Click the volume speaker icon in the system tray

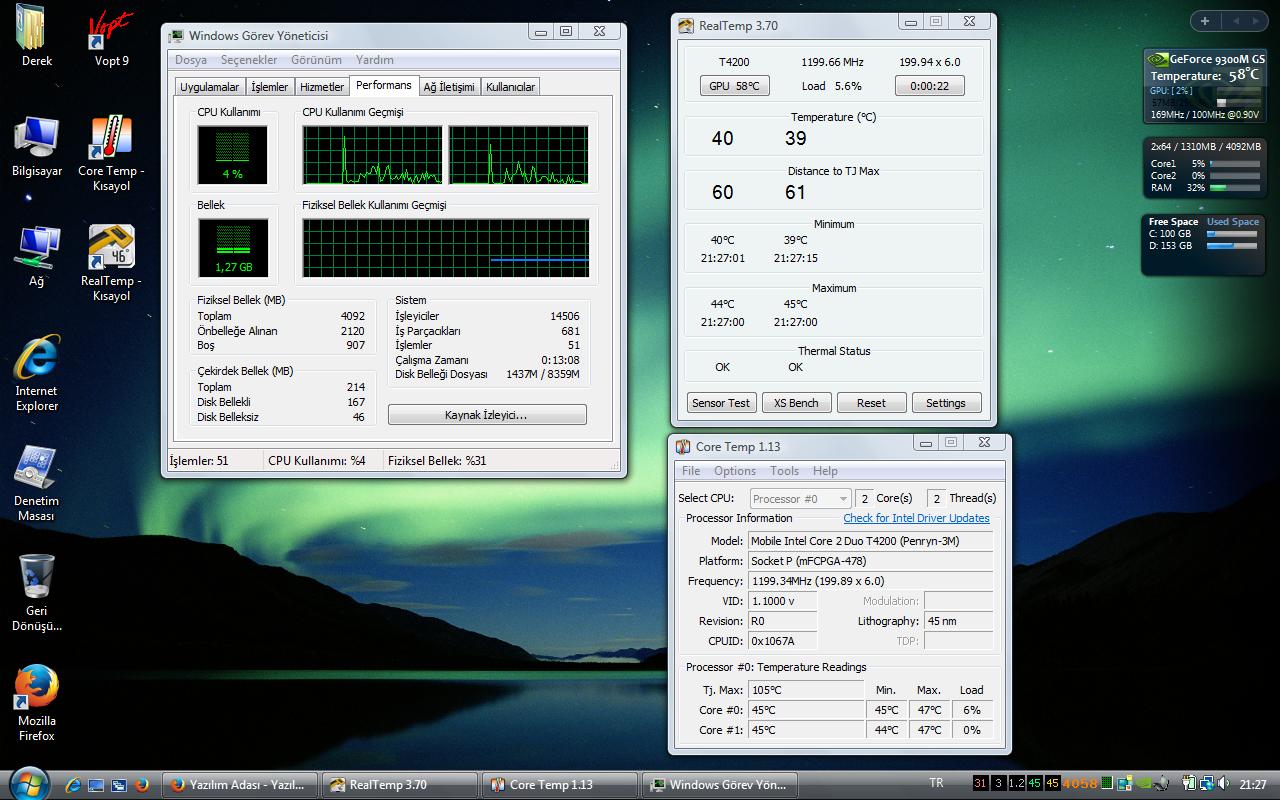click(x=1222, y=784)
